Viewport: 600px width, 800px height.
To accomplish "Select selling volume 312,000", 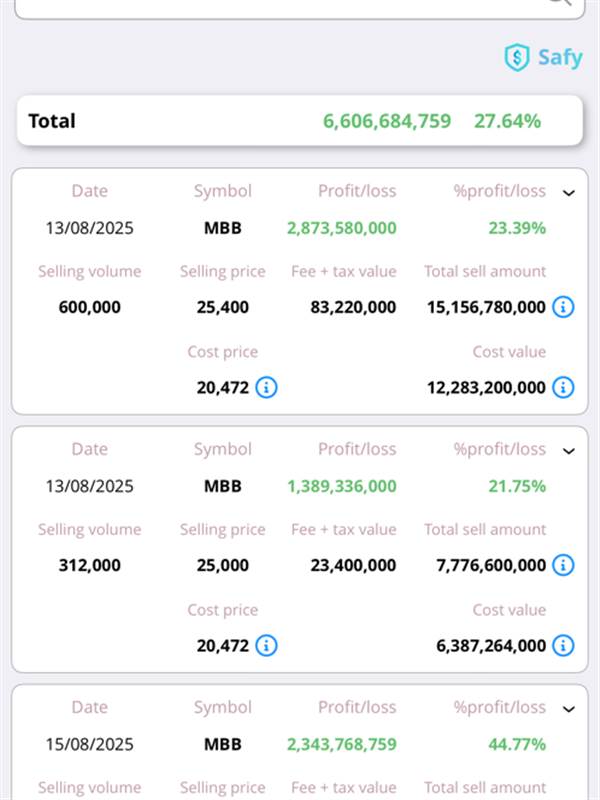I will (x=90, y=565).
